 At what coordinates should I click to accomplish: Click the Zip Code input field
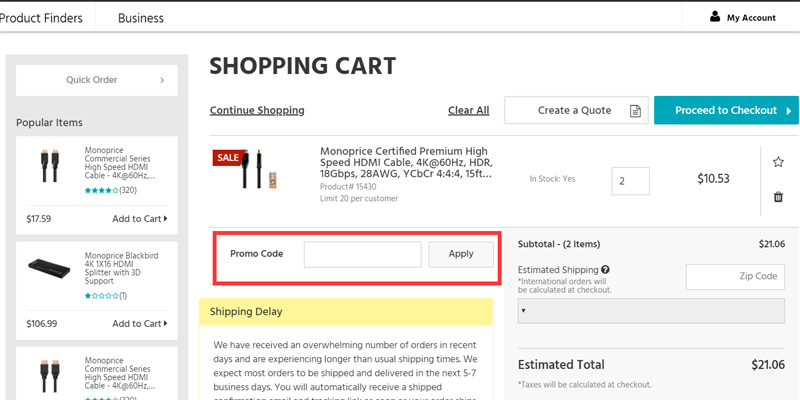click(x=735, y=276)
